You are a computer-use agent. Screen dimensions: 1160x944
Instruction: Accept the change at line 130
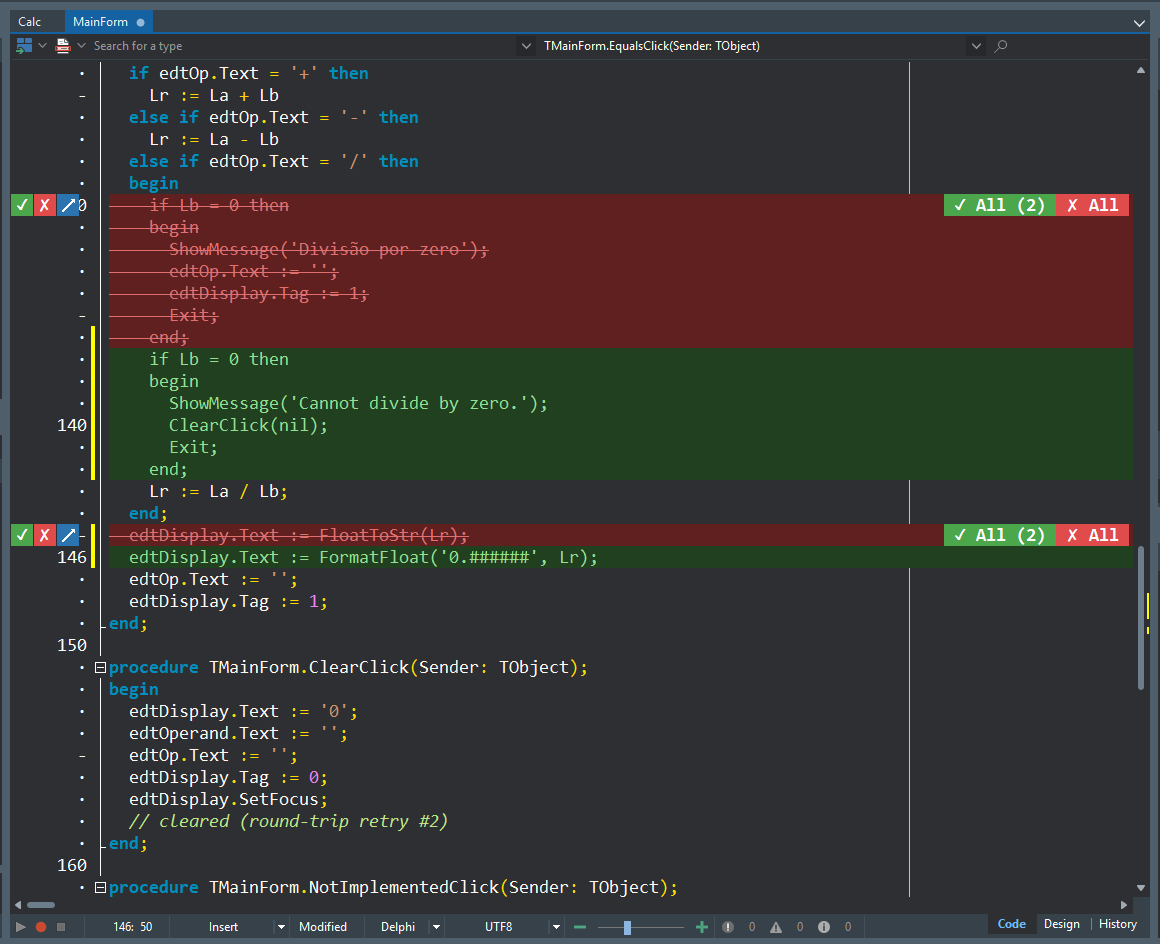coord(22,205)
